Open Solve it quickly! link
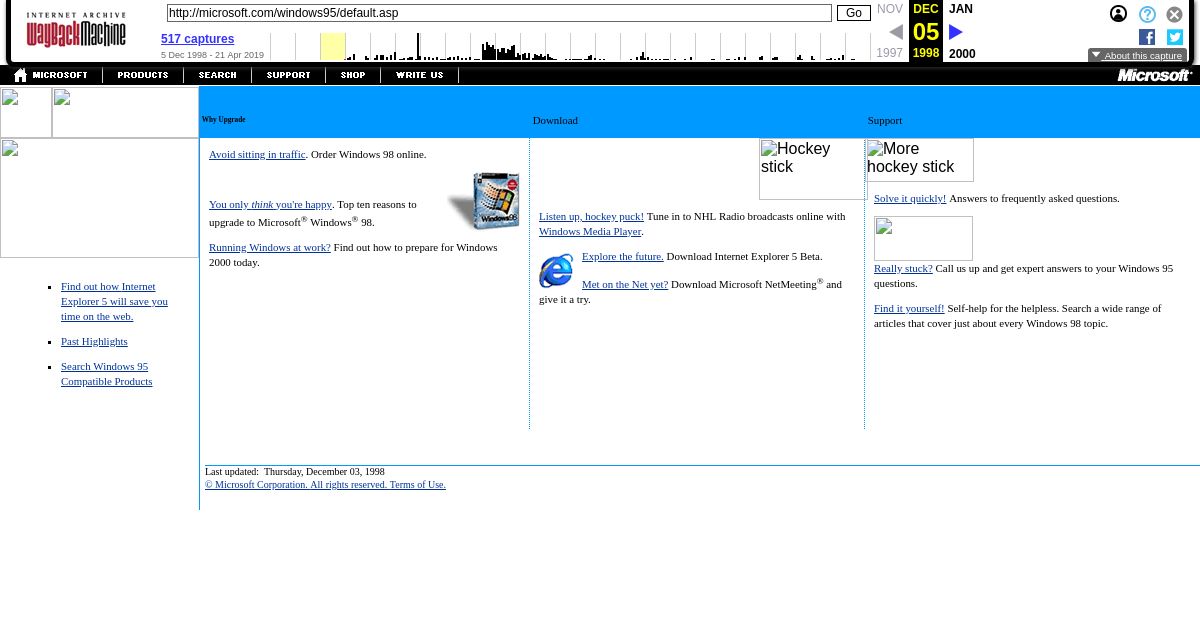Image resolution: width=1200 pixels, height=630 pixels. click(910, 198)
